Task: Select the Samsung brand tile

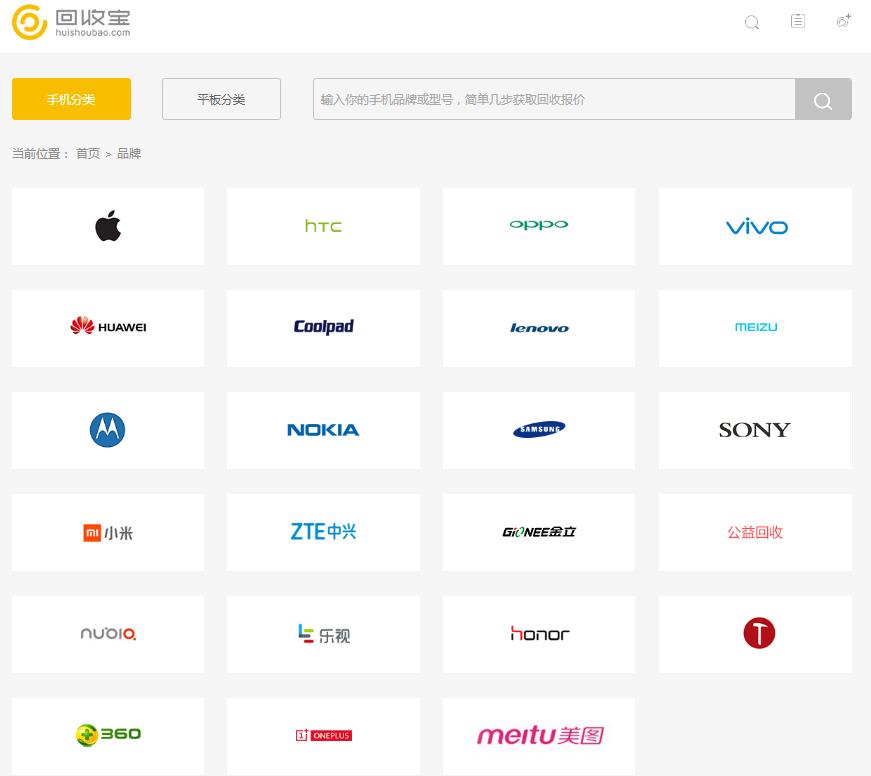Action: coord(539,430)
